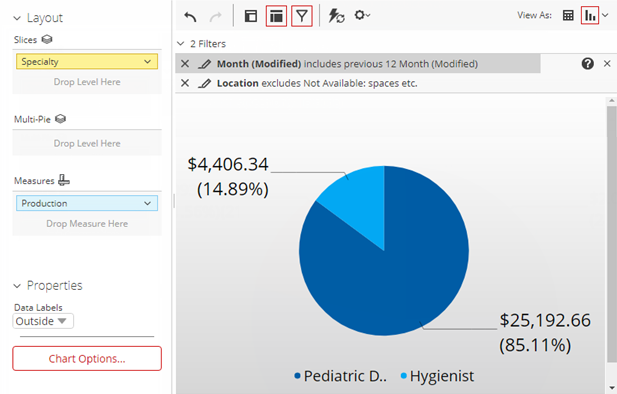Edit the Location filter pencil
This screenshot has width=617, height=394.
click(204, 83)
